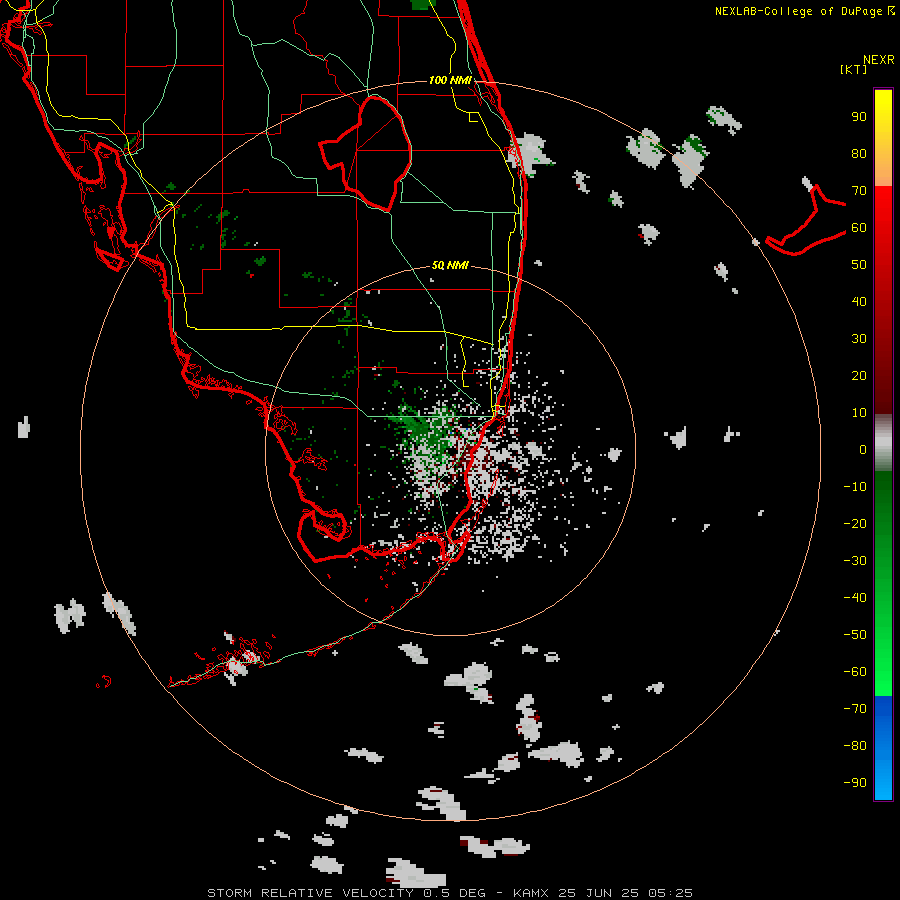The height and width of the screenshot is (900, 900).
Task: Click the 100 NMI range ring label
Action: (x=450, y=80)
